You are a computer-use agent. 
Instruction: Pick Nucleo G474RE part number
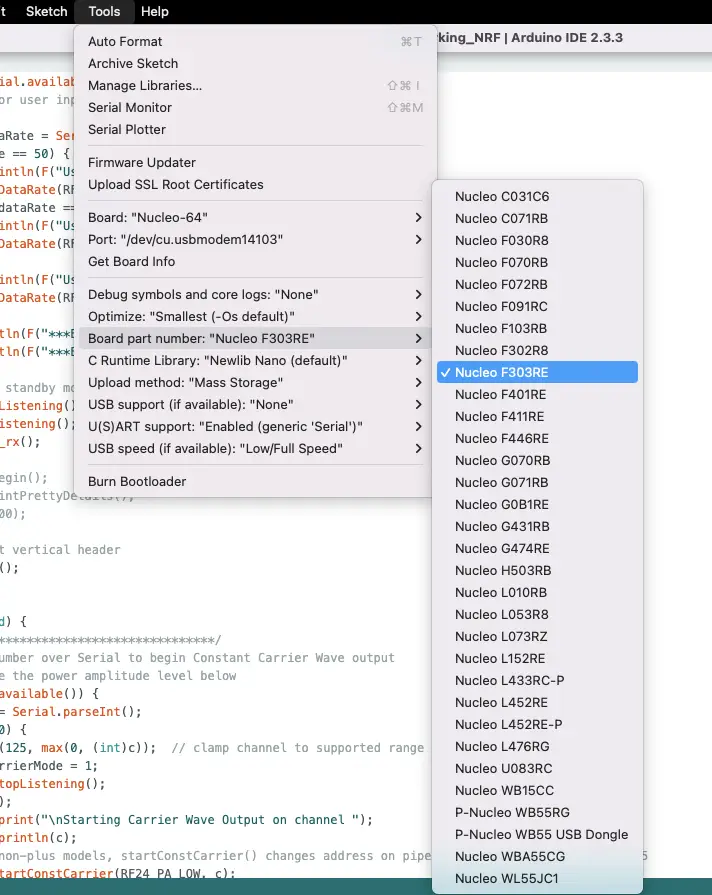537,549
